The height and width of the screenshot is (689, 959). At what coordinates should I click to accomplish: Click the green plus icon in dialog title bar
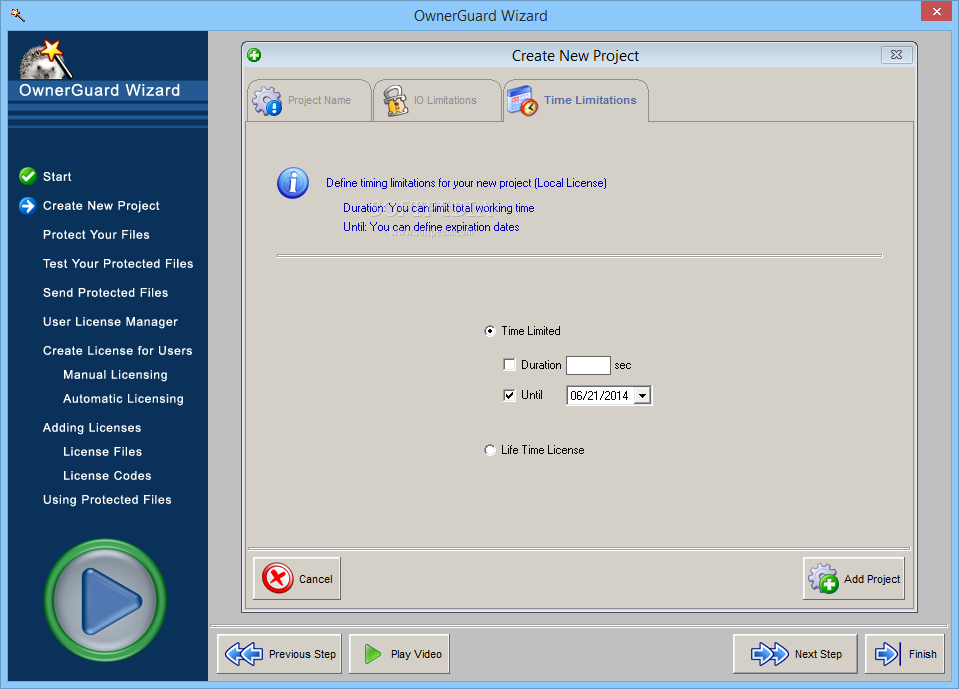[254, 56]
